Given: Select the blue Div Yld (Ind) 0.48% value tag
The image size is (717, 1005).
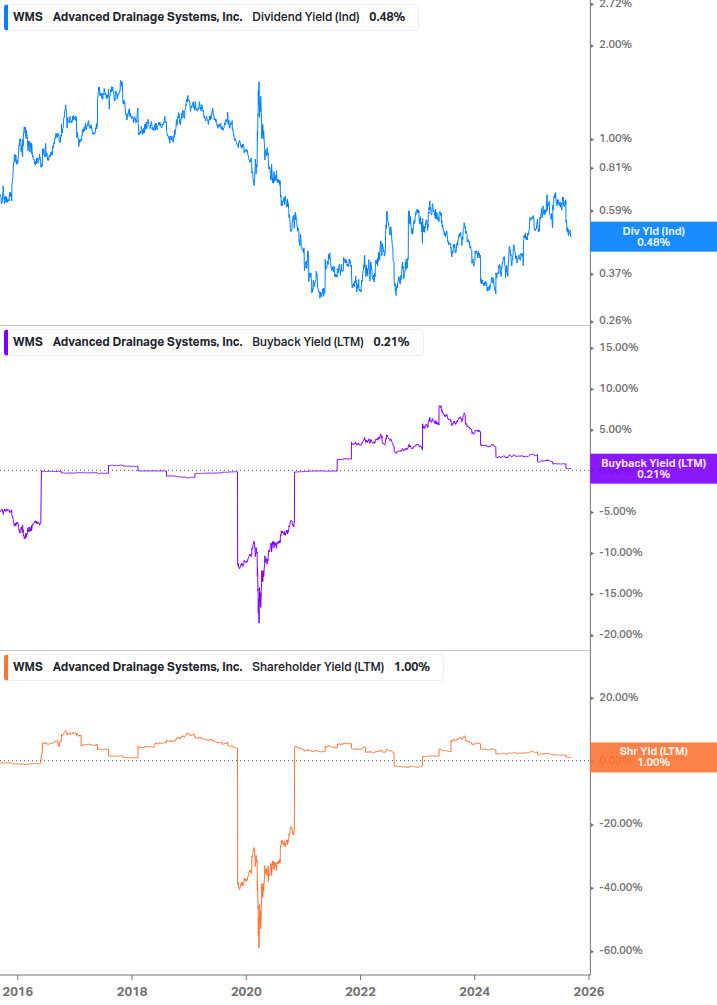Looking at the screenshot, I should [x=654, y=237].
